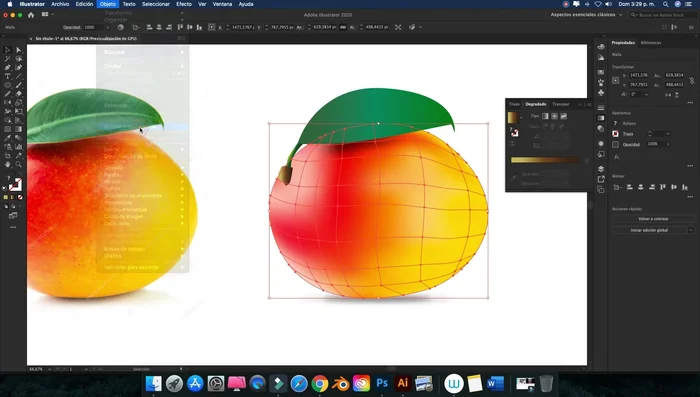Image resolution: width=700 pixels, height=397 pixels.
Task: Toggle Color fill mode in toolbar
Action: 6,197
